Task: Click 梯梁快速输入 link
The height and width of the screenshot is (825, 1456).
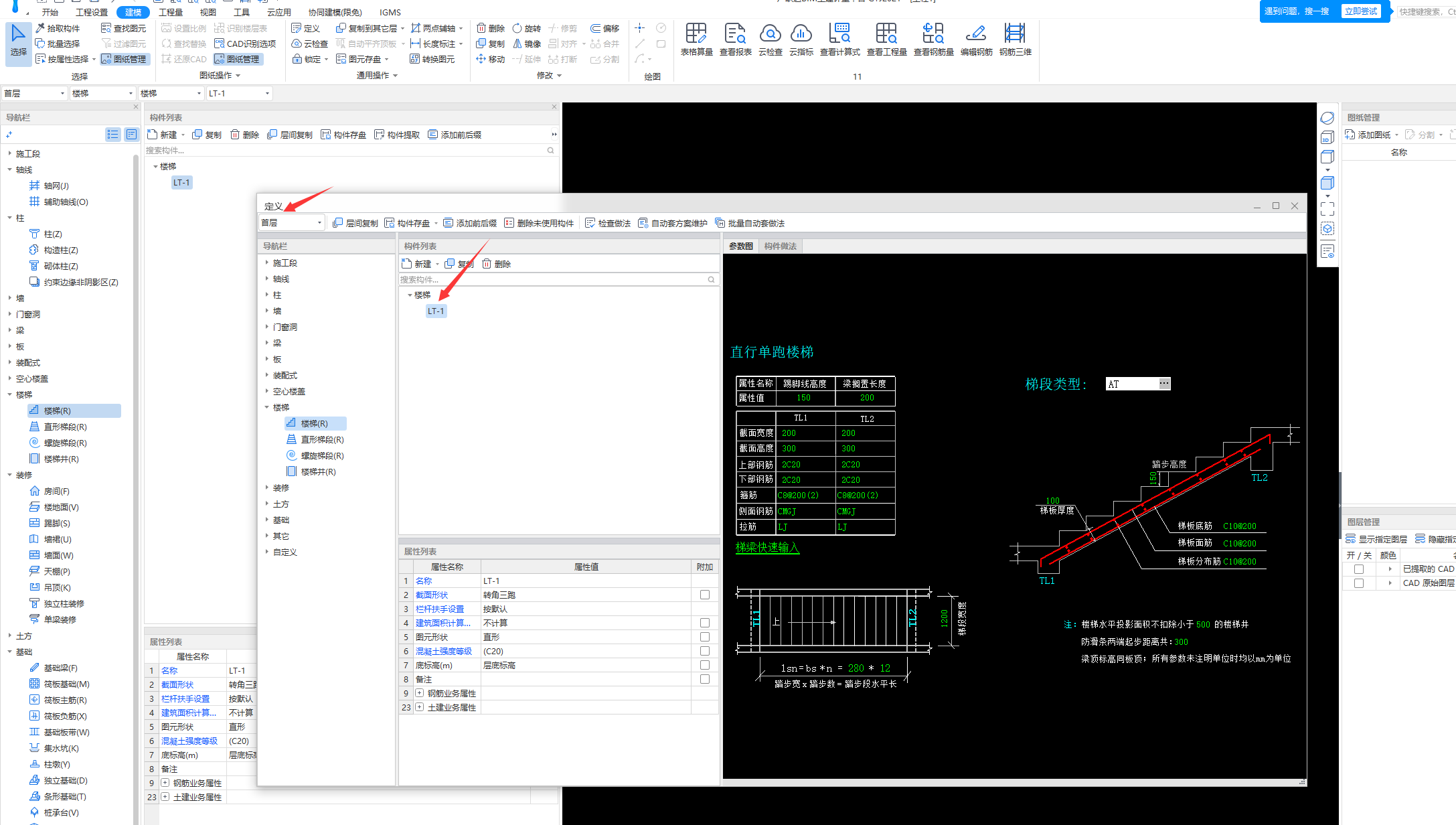Action: pos(767,547)
